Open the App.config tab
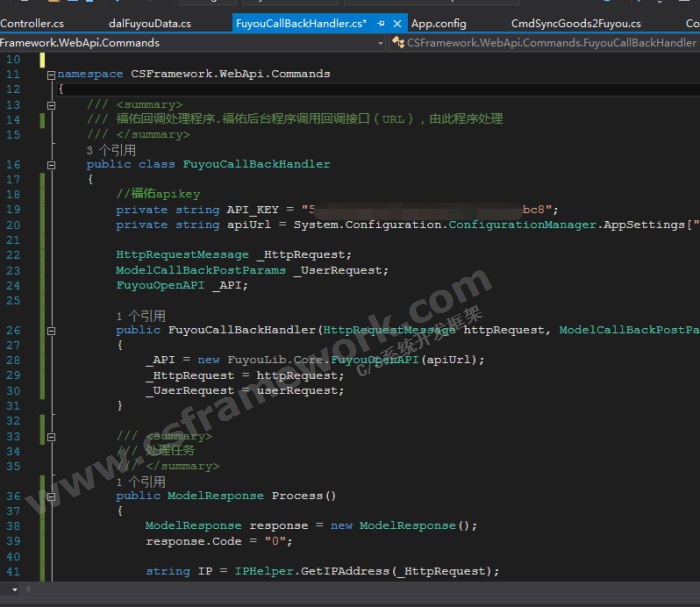 438,23
